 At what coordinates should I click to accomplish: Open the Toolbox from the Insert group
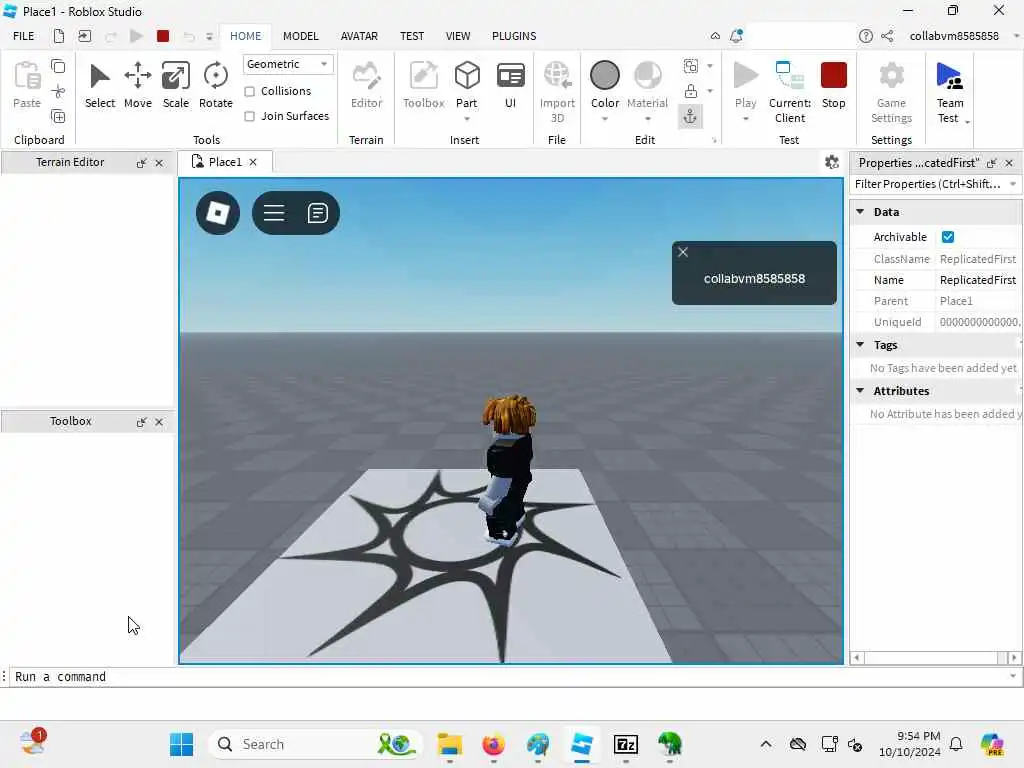423,85
